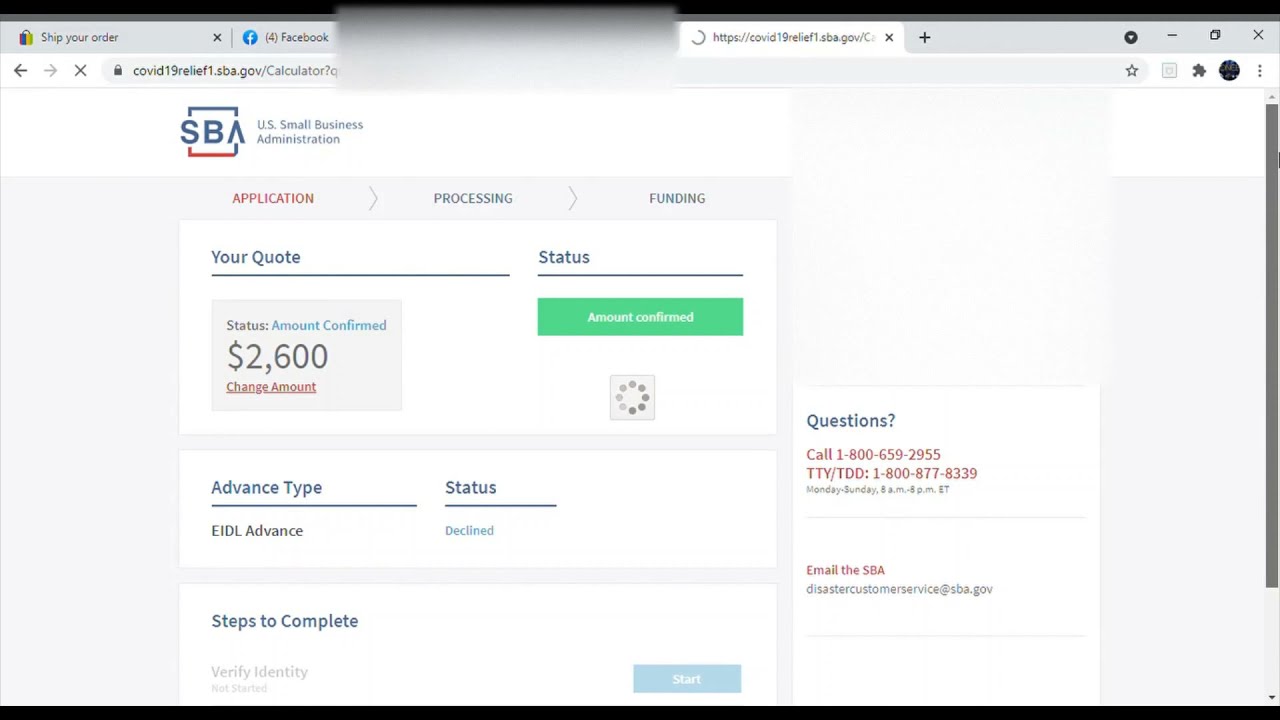Restore down the Chrome window

(1215, 36)
